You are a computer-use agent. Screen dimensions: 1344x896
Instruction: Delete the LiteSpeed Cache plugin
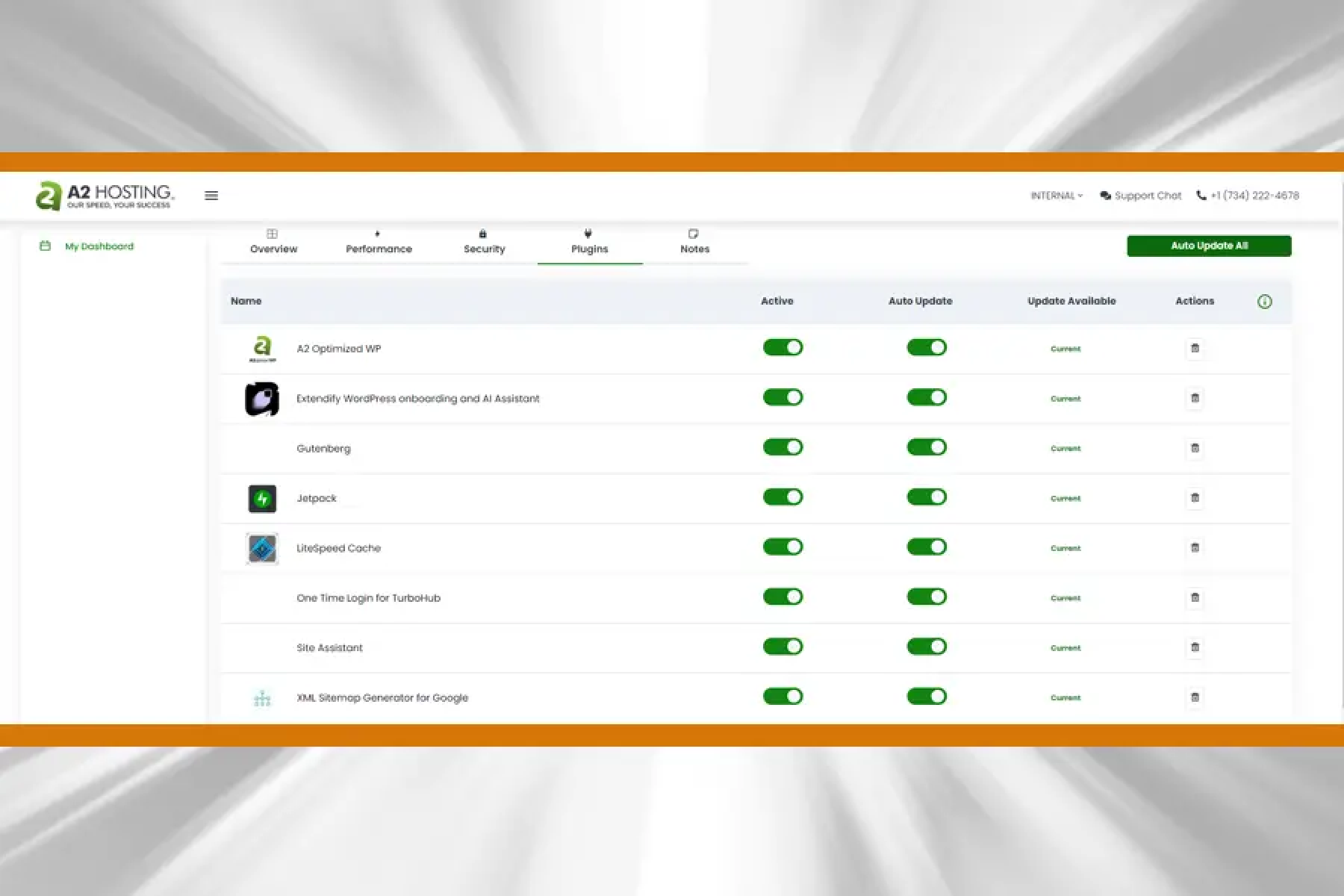pyautogui.click(x=1195, y=548)
